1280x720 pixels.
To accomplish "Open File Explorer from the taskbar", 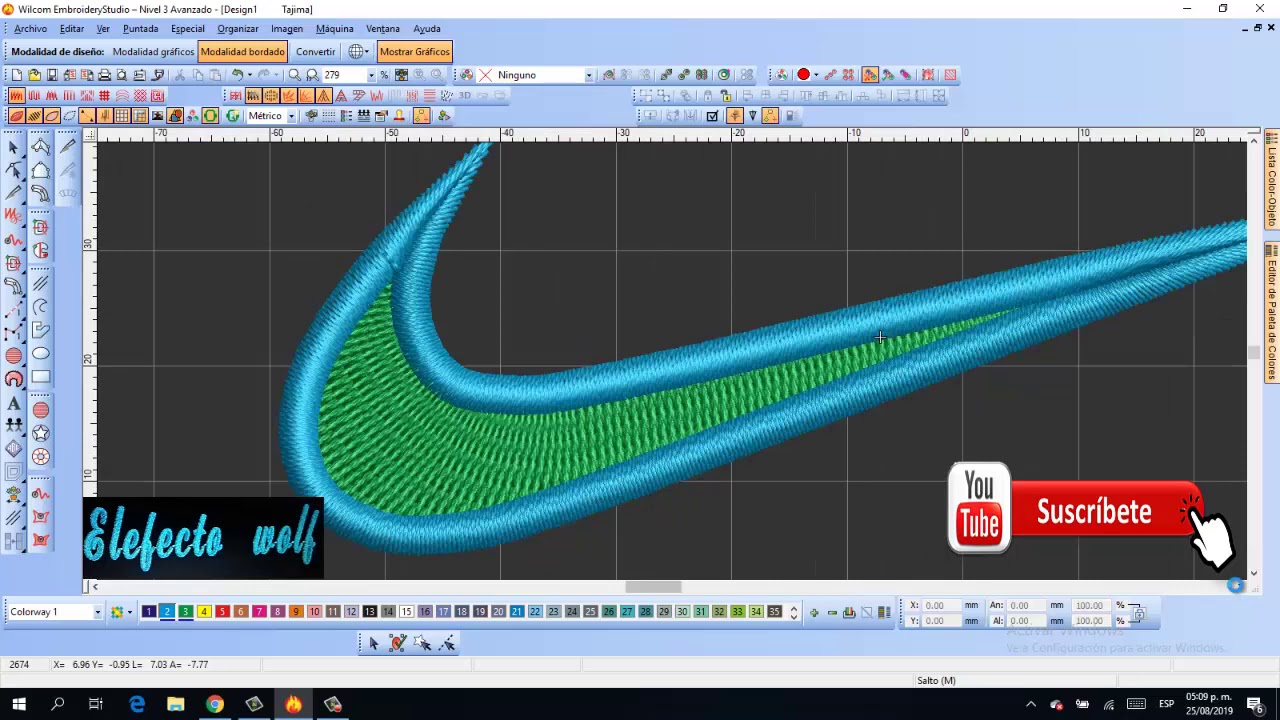I will point(175,704).
